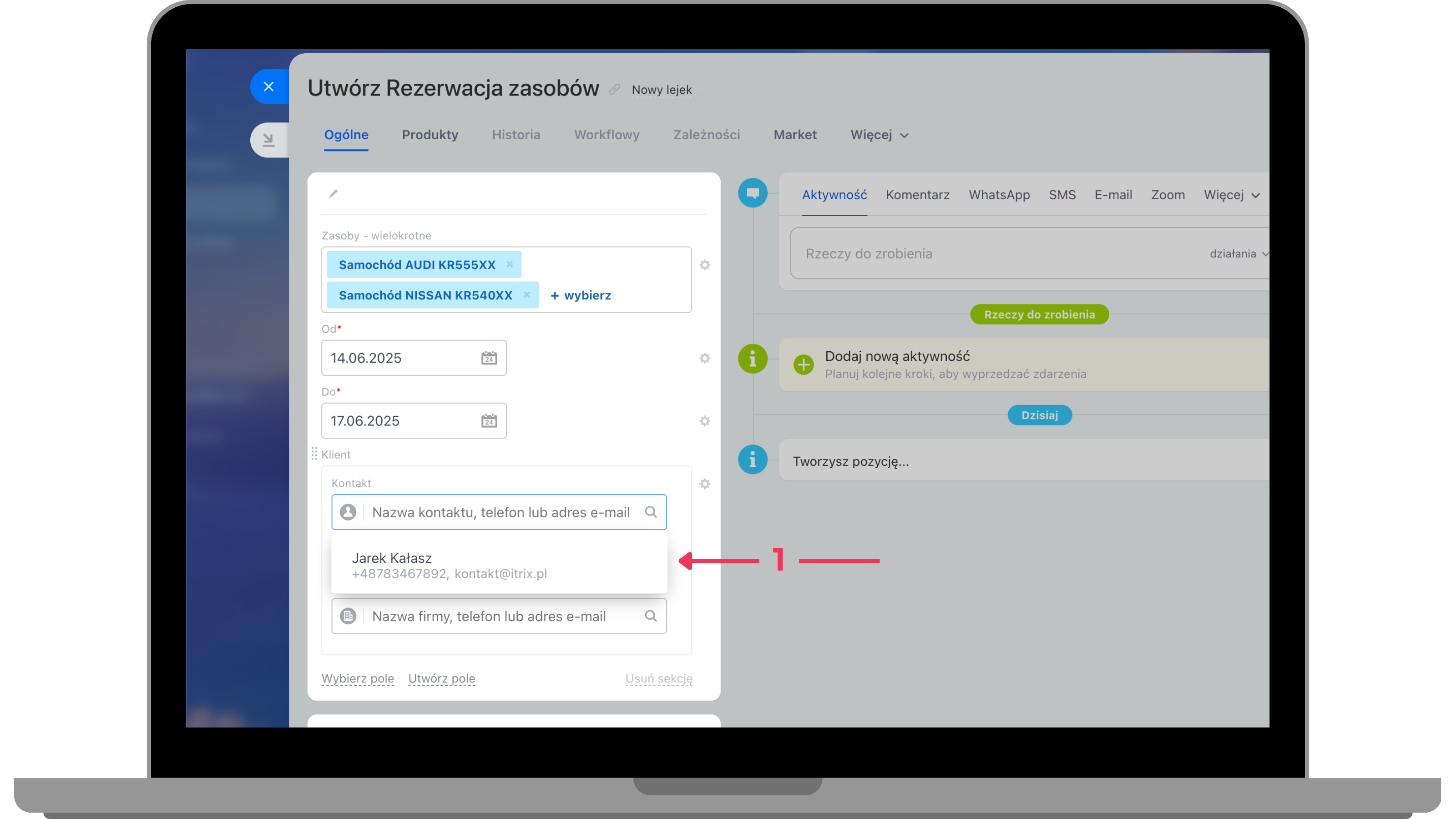Expand Więcej menu in timeline tabs
Screen dimensions: 1456x819
(1232, 196)
